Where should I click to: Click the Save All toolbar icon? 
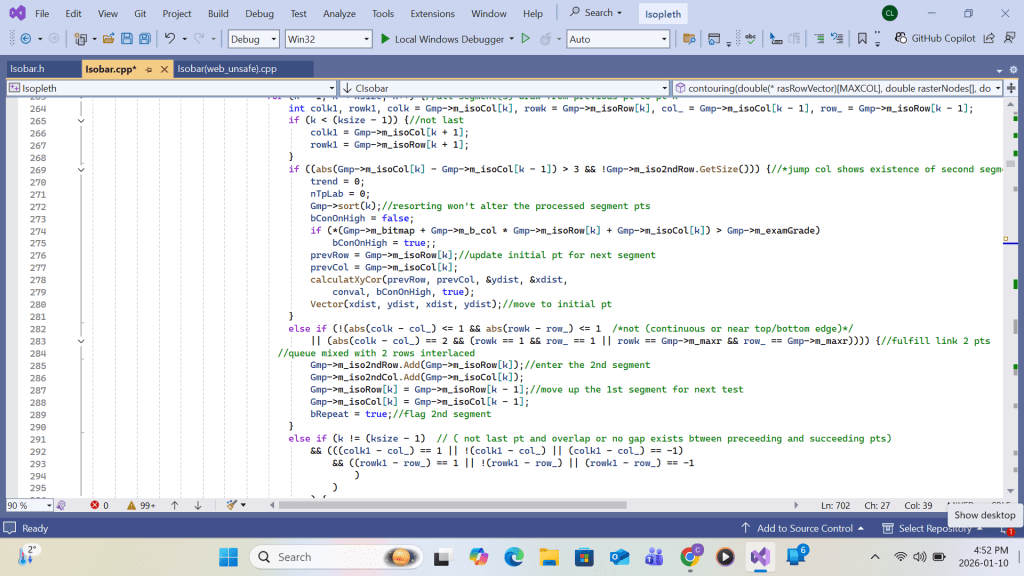point(146,39)
